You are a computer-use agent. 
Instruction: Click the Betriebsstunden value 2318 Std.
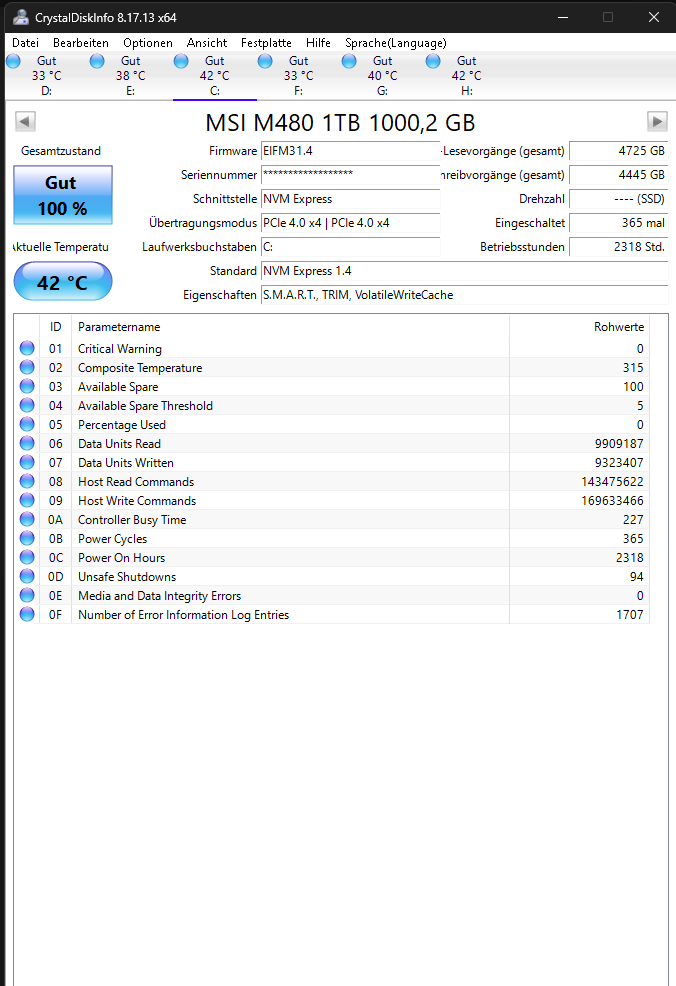[x=618, y=246]
